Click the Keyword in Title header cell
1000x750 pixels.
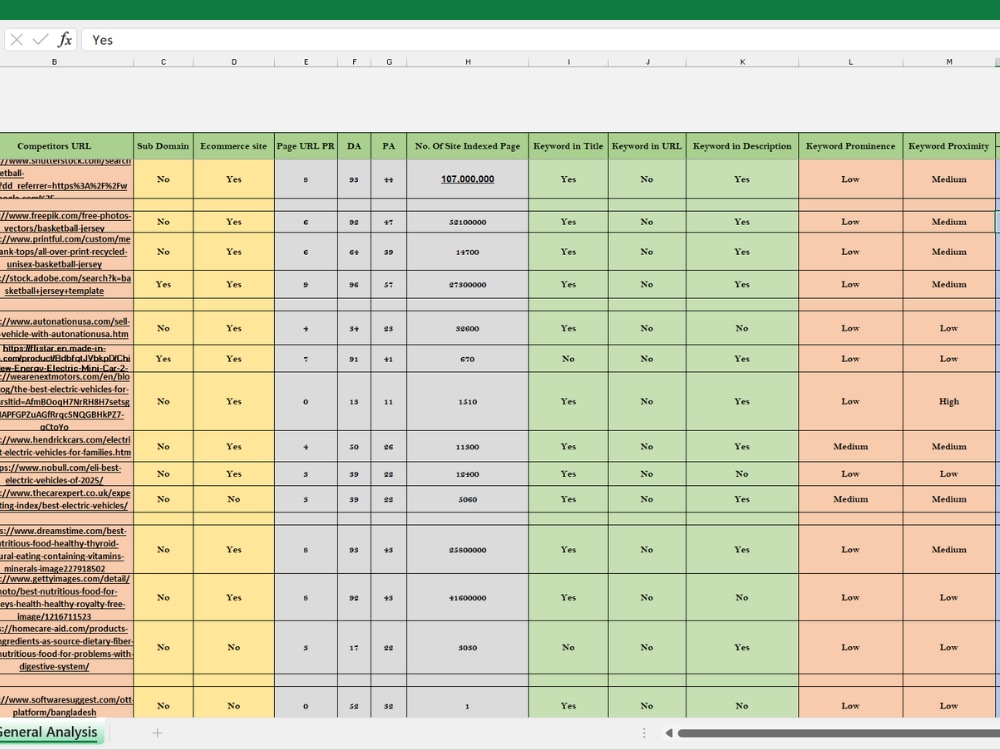568,146
